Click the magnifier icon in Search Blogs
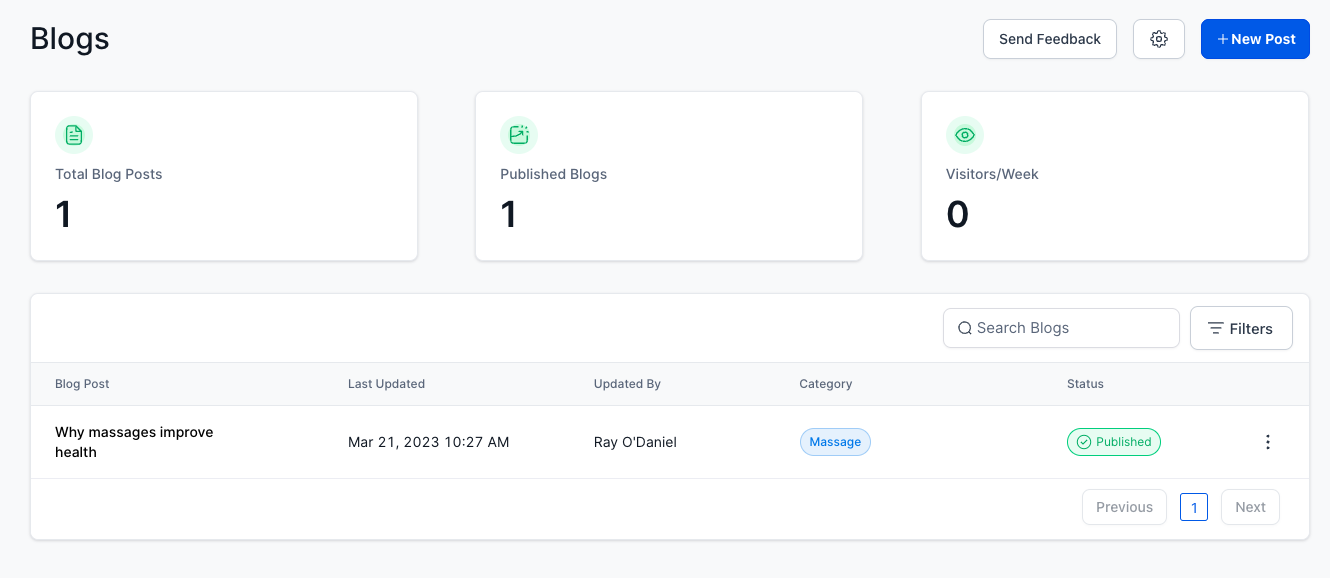 pyautogui.click(x=965, y=328)
